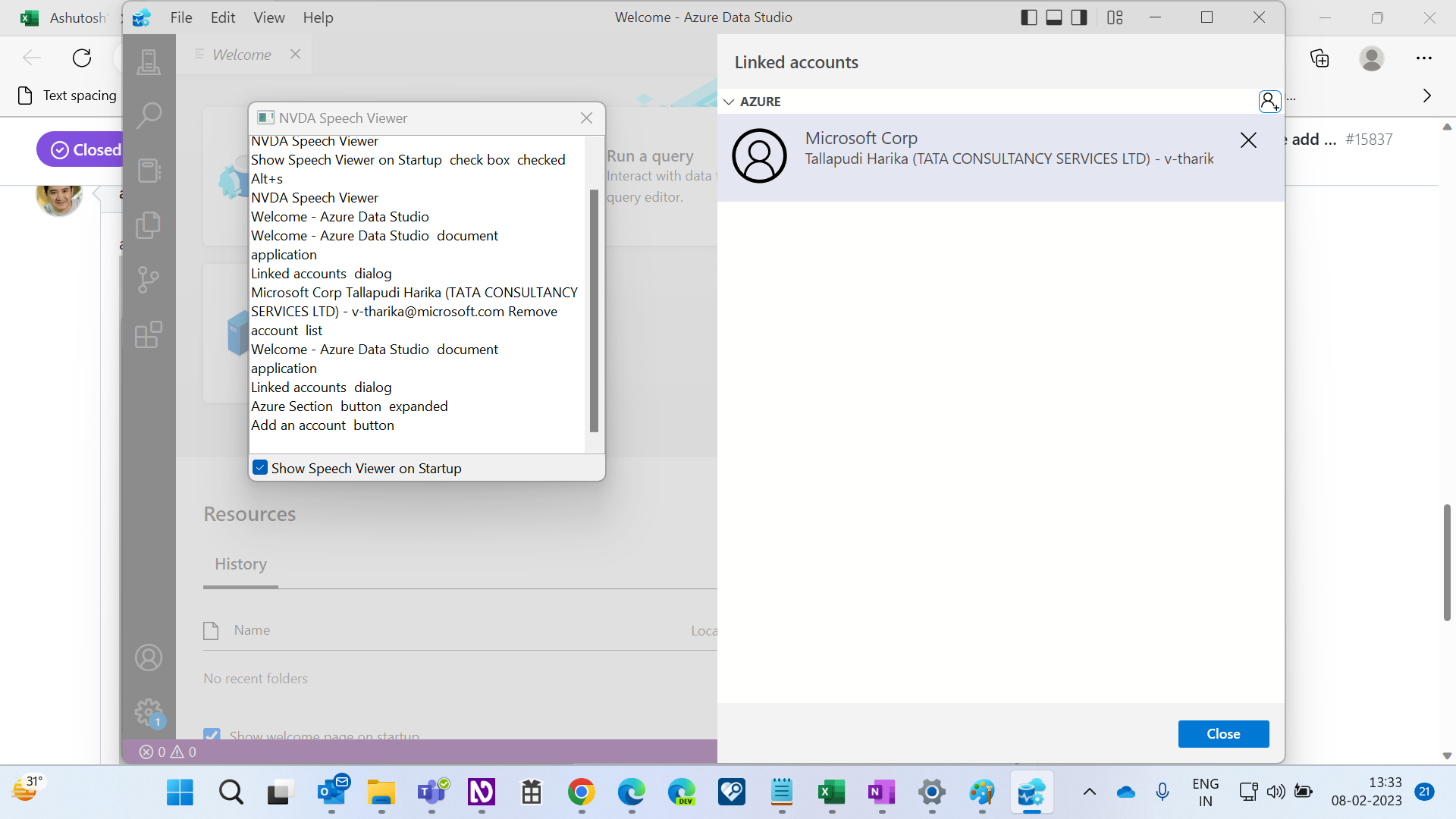Open Search from the activity bar
This screenshot has height=819, width=1456.
pyautogui.click(x=149, y=115)
